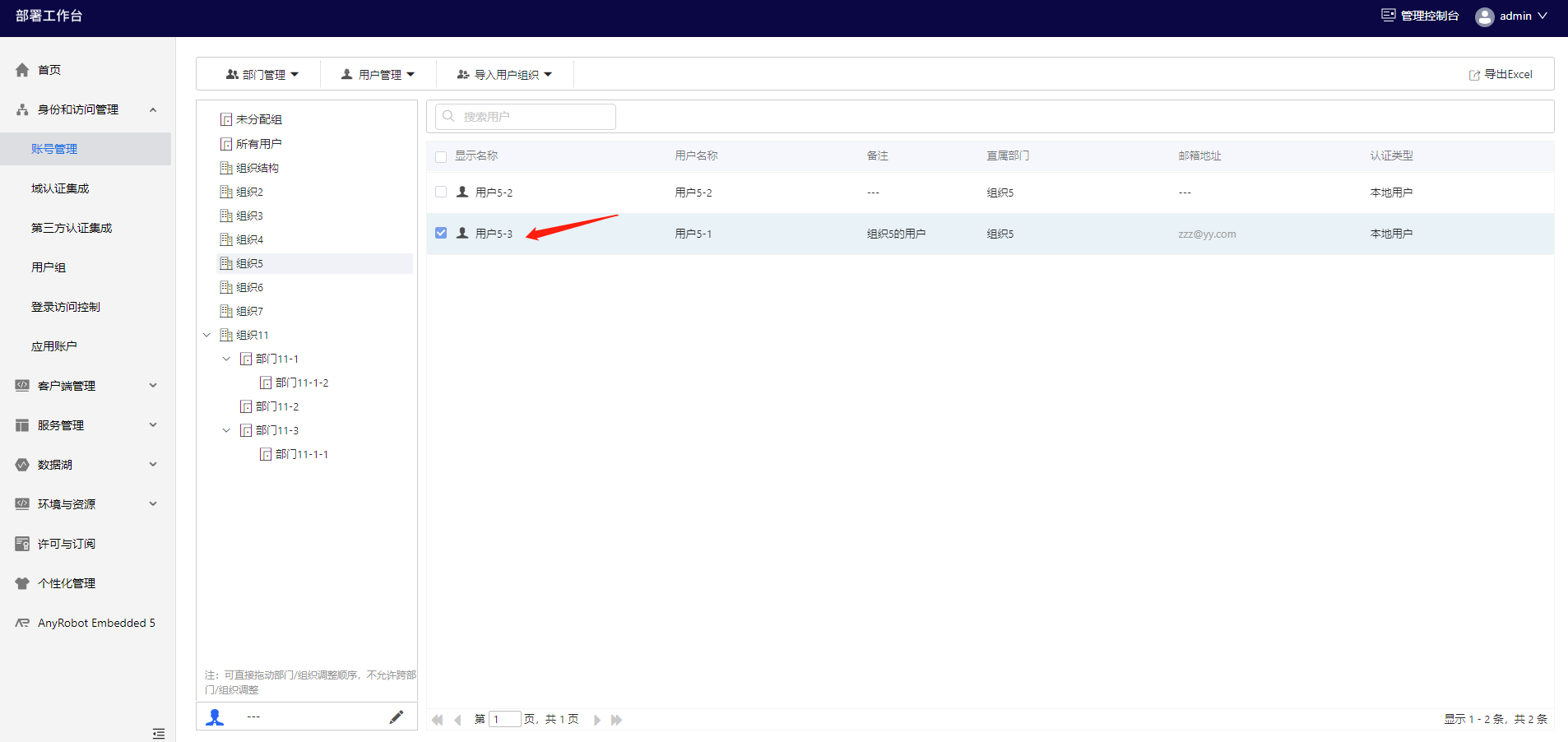Open 管理控制台 link text
This screenshot has width=1568, height=742.
(x=1430, y=16)
